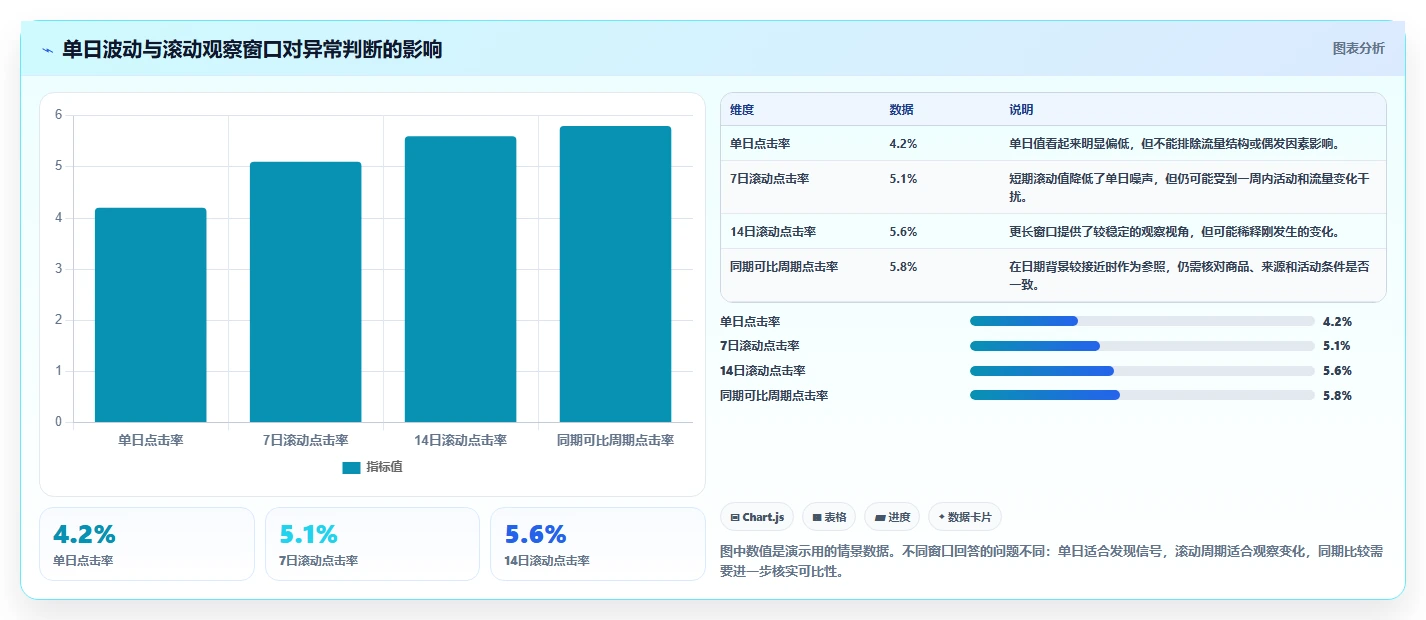Click the y-axis label 6

[59, 115]
